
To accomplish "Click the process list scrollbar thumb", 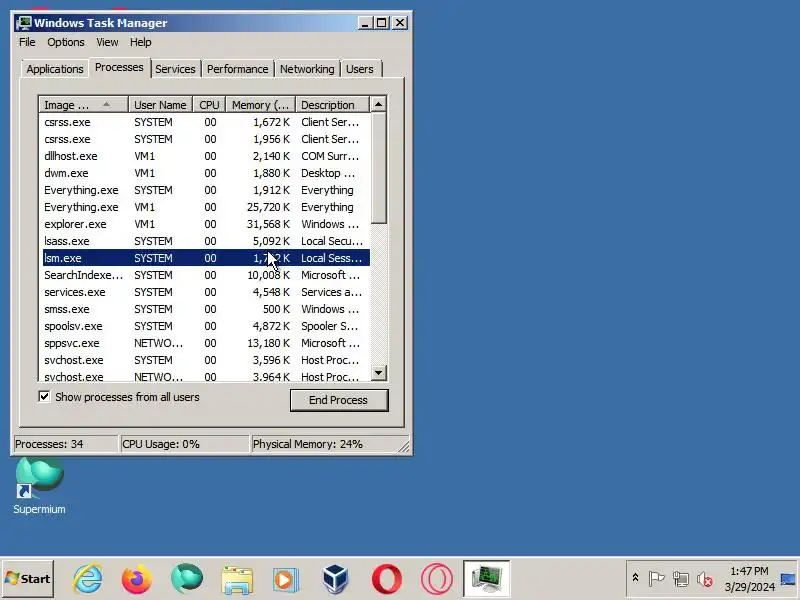I will [x=378, y=168].
